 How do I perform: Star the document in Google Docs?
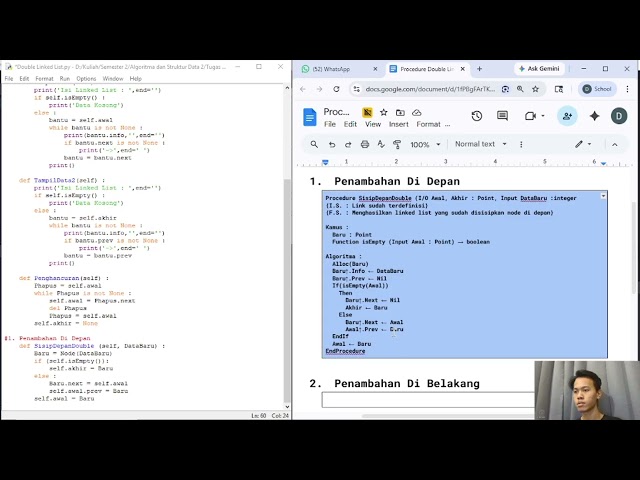[x=383, y=112]
